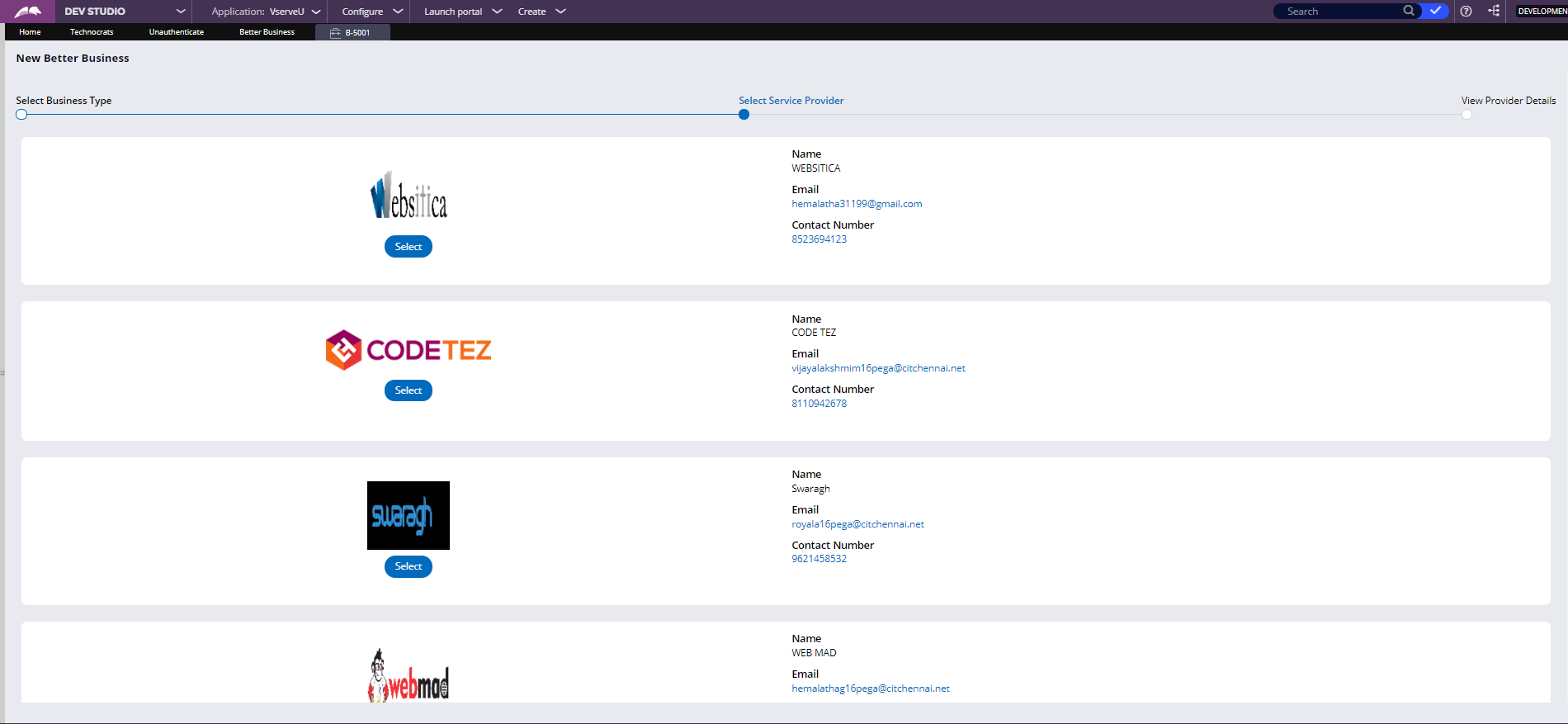Switch to the Better Business tab
Viewport: 1568px width, 724px height.
267,32
